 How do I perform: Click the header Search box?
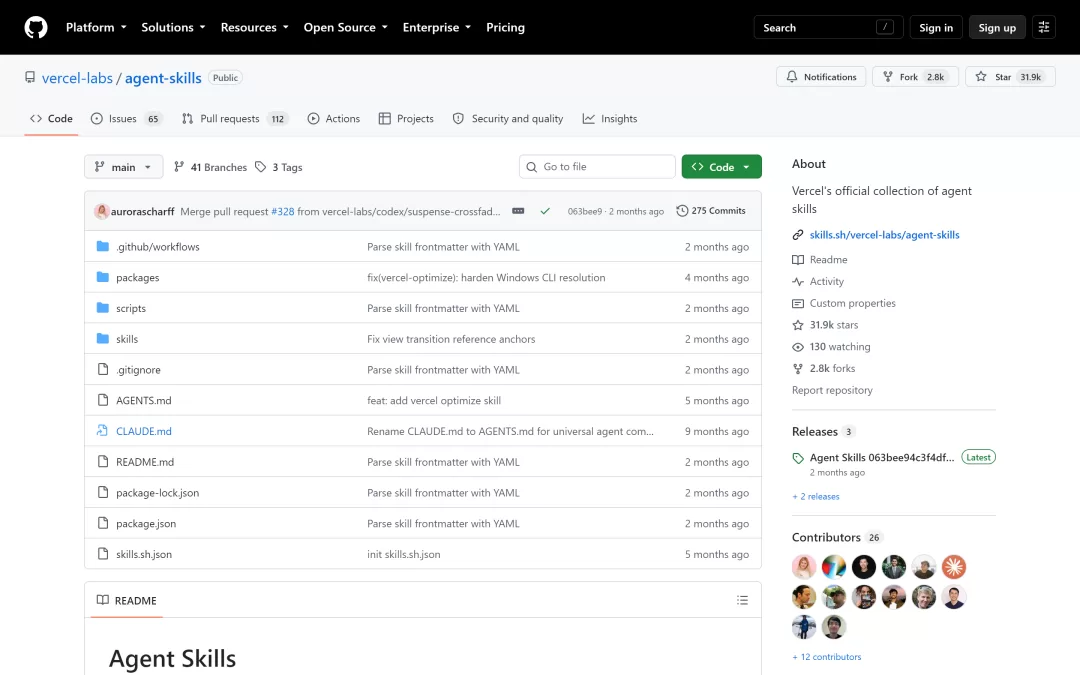pos(828,28)
